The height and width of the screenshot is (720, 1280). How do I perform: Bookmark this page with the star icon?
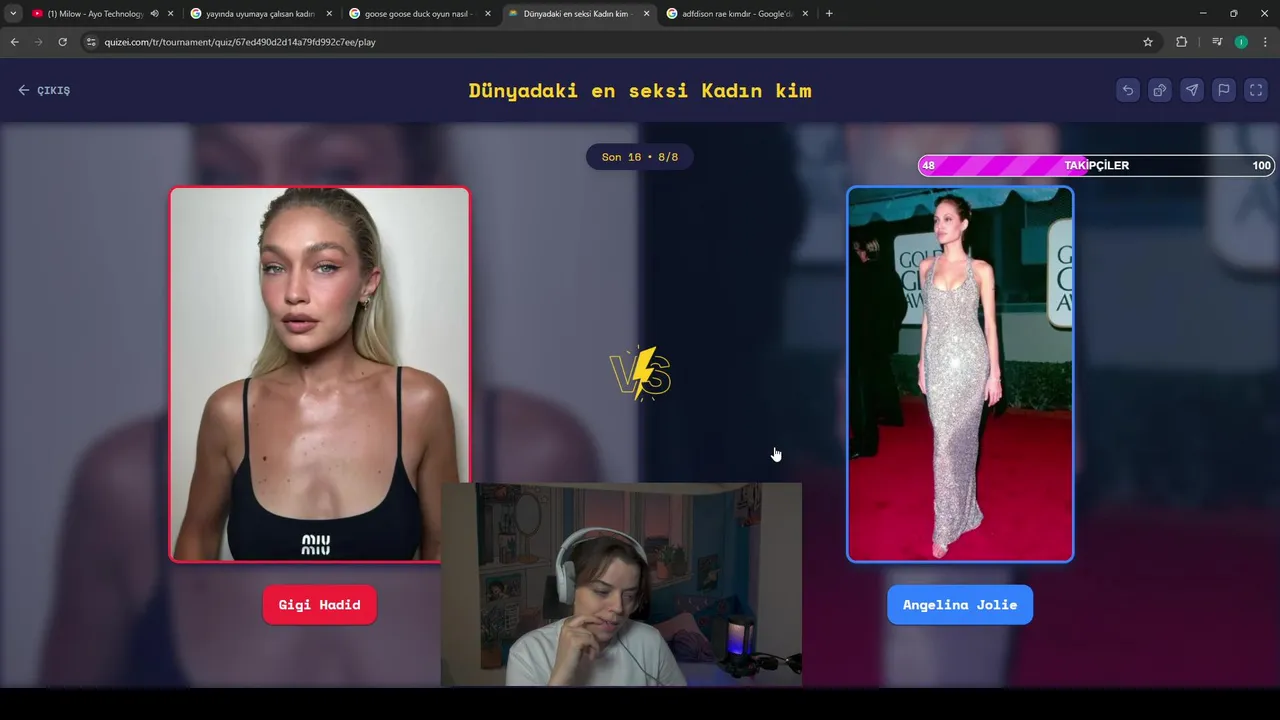1148,42
